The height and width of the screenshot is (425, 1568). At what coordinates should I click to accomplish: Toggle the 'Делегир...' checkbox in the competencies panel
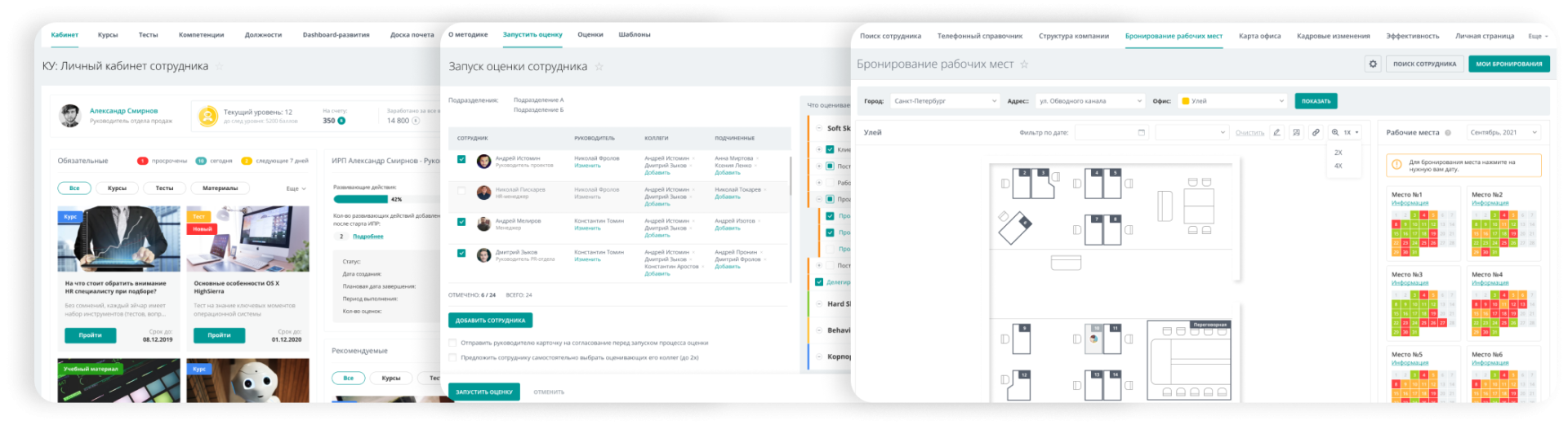[819, 282]
